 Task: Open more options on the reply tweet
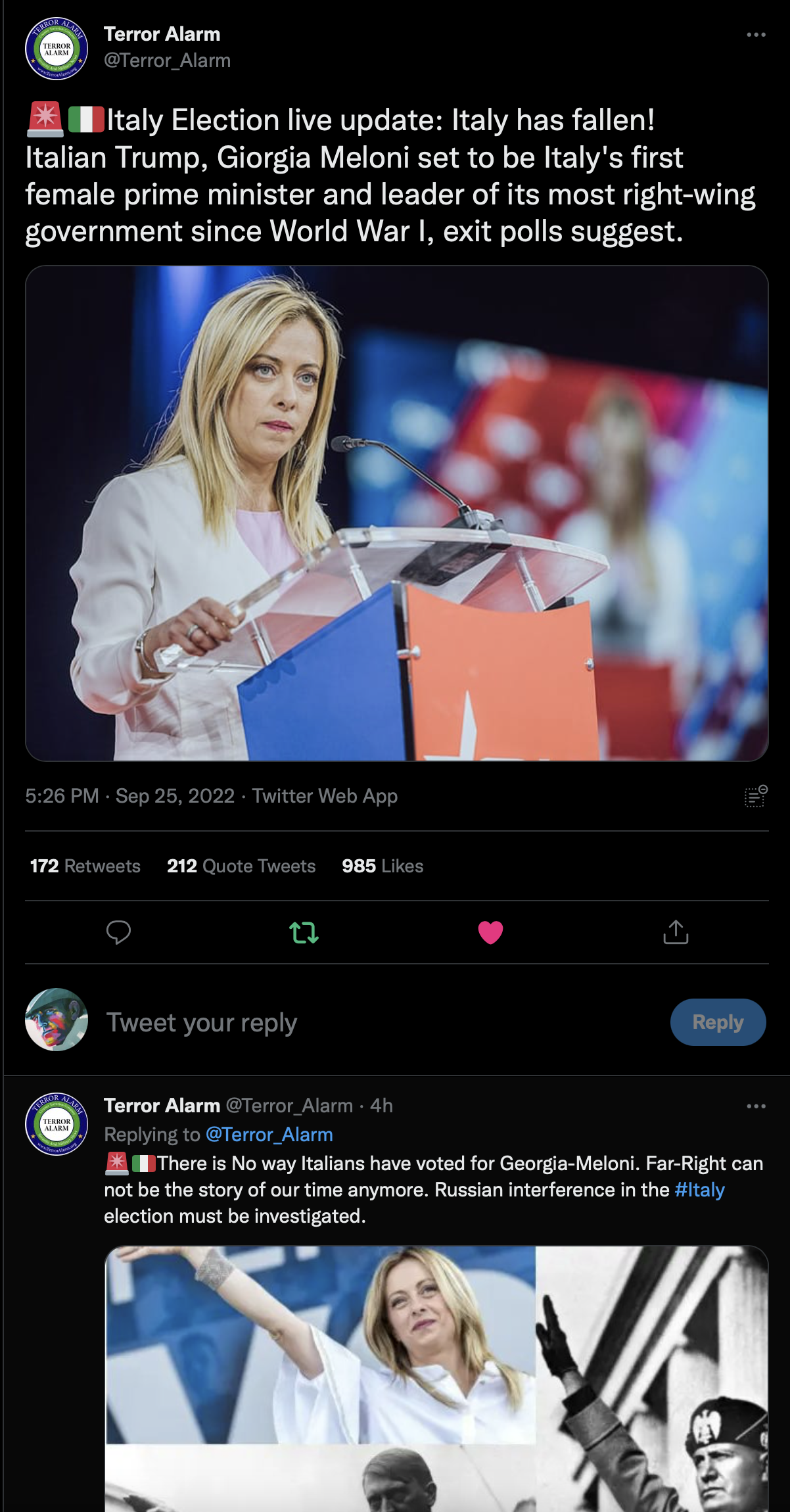756,1106
